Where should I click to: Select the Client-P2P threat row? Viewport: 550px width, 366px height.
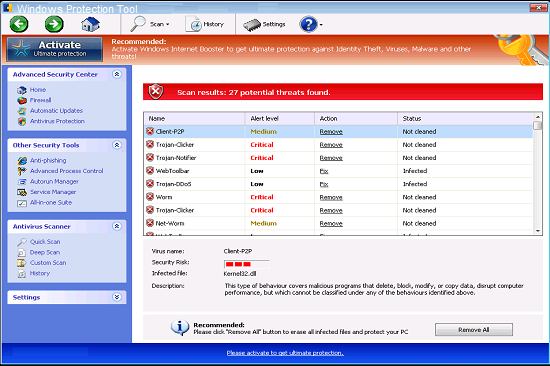tap(338, 132)
